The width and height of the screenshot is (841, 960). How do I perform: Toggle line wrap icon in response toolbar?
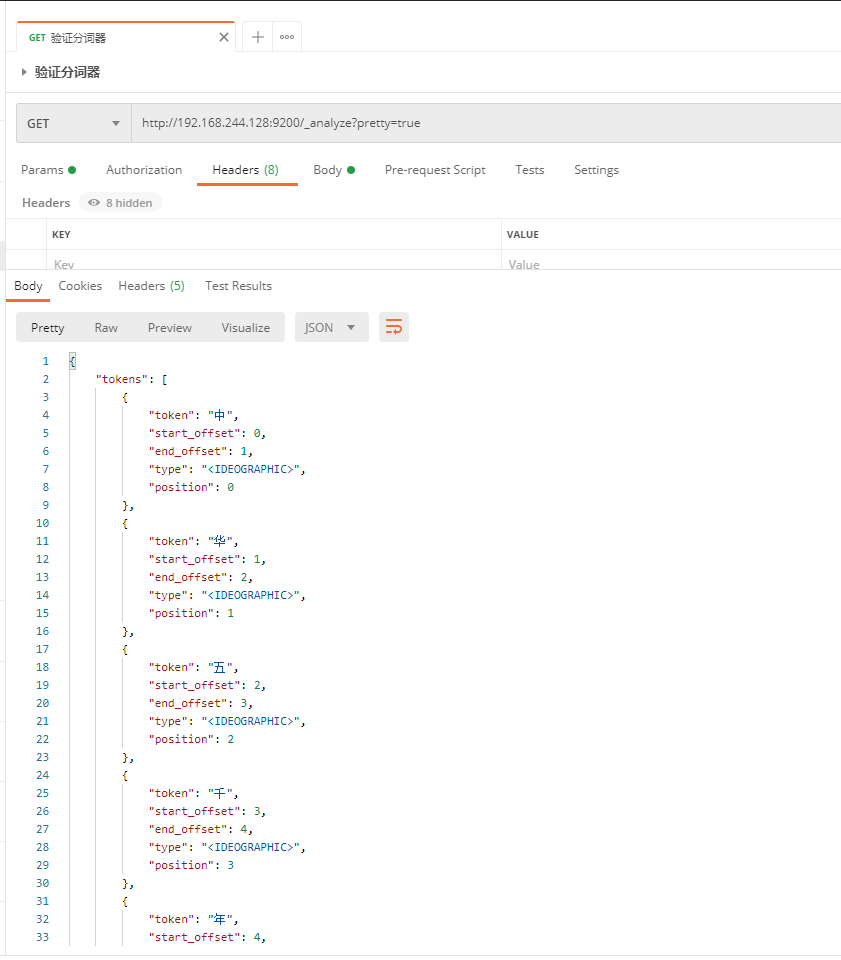(394, 327)
